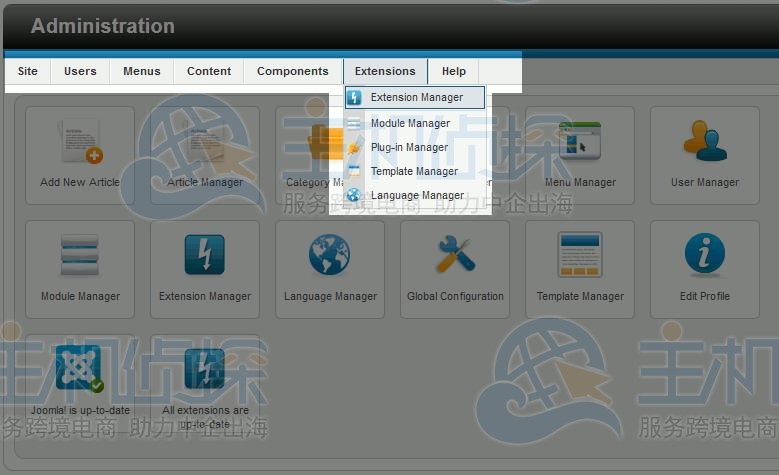
Task: Click the Plug-in Manager plug icon in dropdown
Action: coord(354,148)
